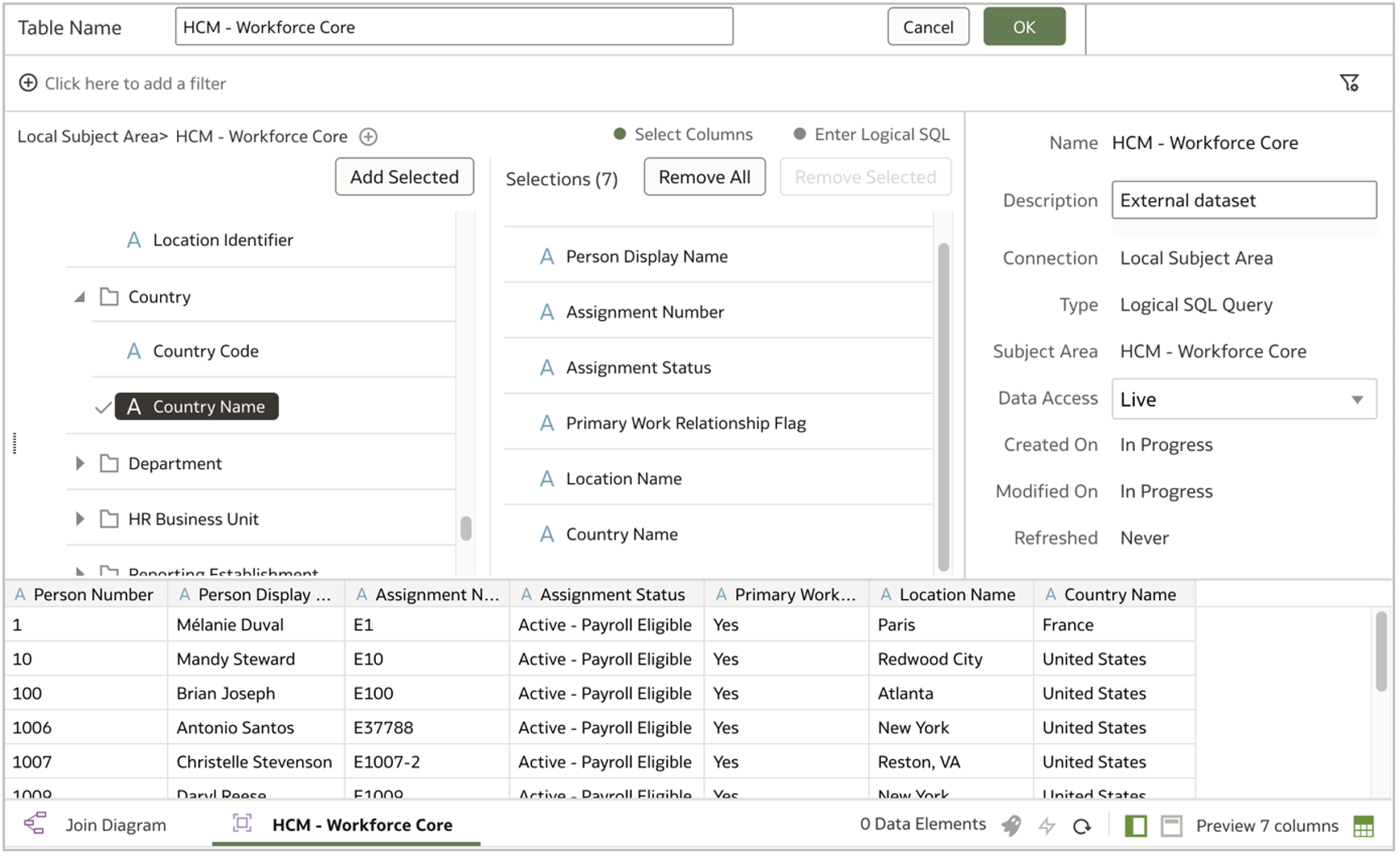This screenshot has width=1400, height=857.
Task: Switch to Enter Logical SQL mode
Action: coord(799,134)
